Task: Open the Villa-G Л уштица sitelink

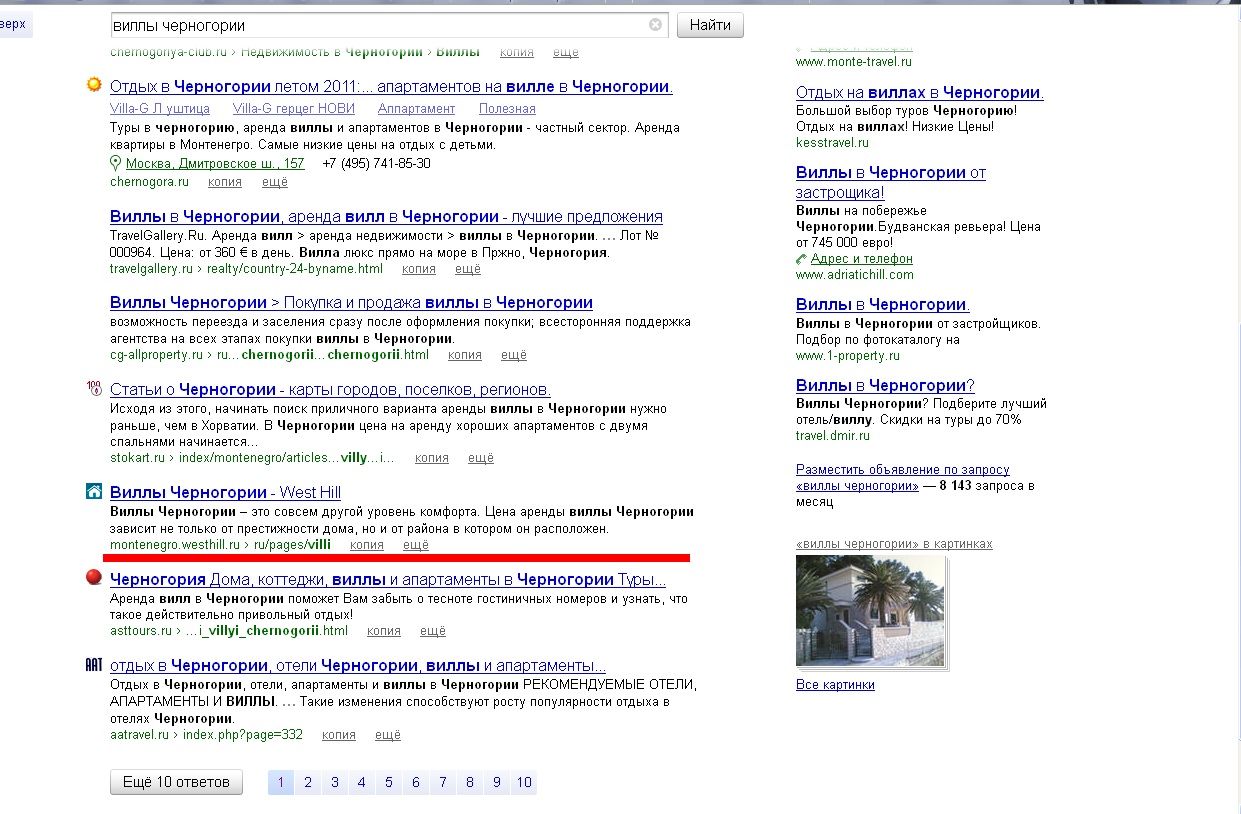Action: [x=160, y=109]
